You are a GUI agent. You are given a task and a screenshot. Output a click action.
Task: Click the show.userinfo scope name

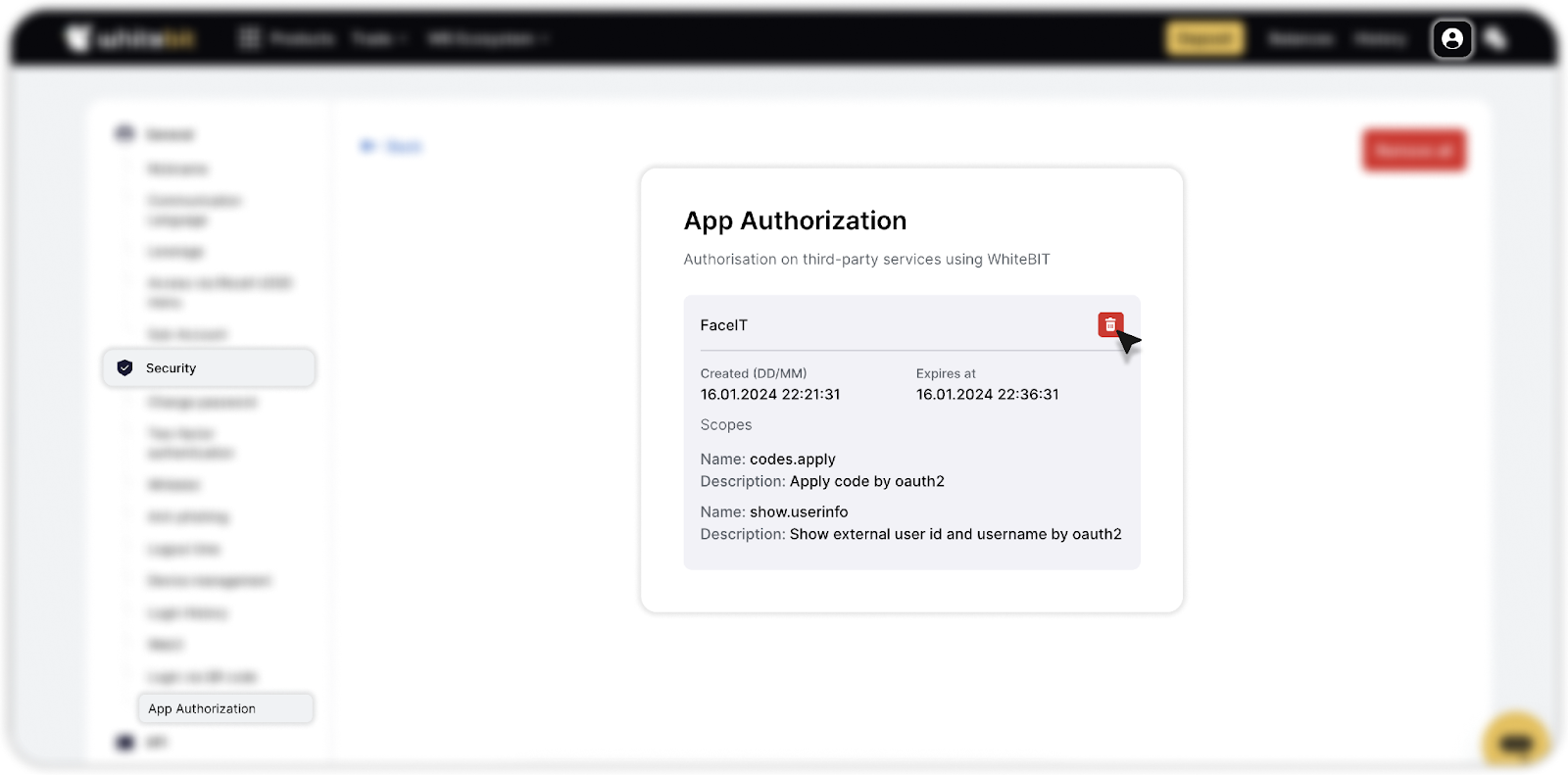[x=799, y=511]
